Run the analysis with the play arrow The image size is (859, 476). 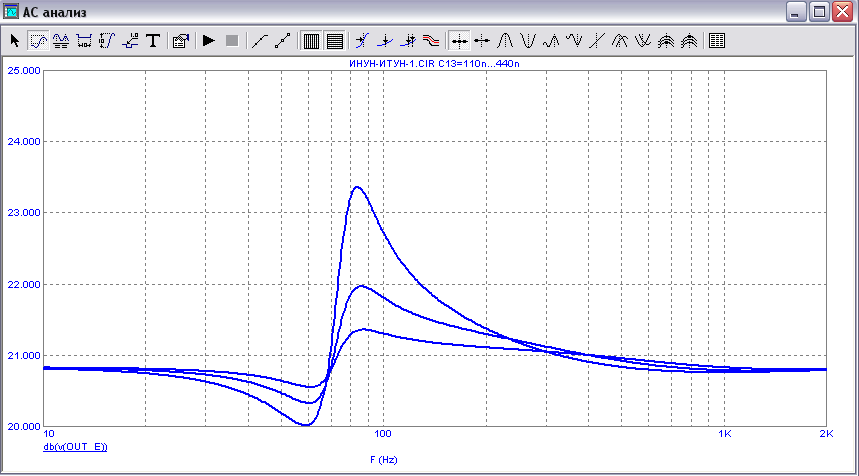[x=208, y=41]
